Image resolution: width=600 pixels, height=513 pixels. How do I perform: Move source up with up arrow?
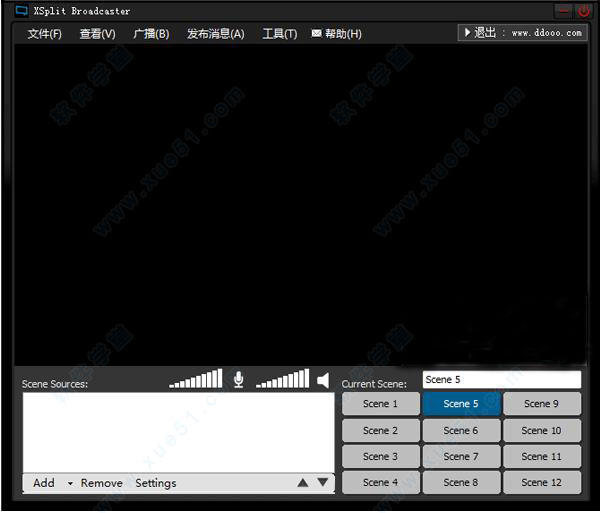[303, 483]
